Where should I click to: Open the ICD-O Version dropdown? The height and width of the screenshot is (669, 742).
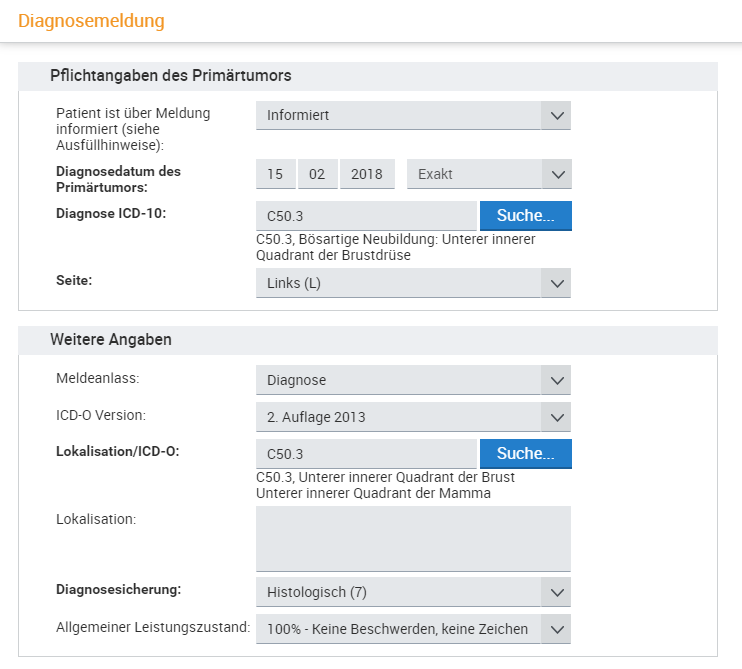tap(413, 416)
